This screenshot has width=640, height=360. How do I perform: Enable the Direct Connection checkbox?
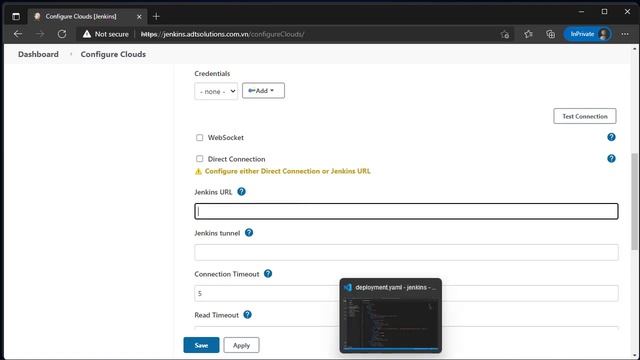199,159
